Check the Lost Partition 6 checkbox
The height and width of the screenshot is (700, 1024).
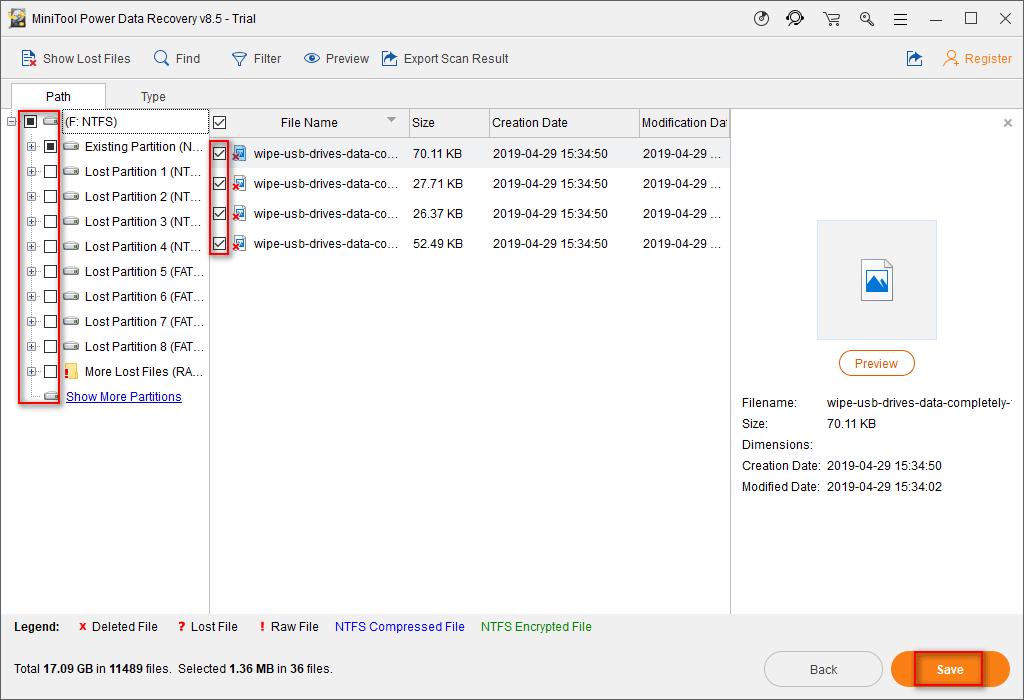pos(50,296)
